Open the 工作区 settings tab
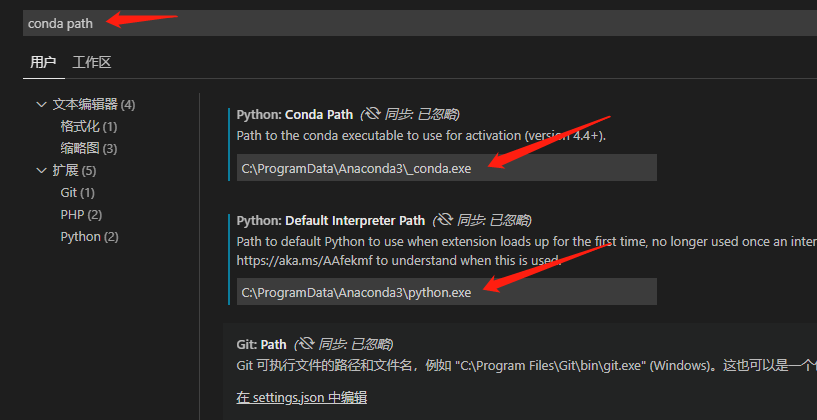Viewport: 817px width, 420px height. (x=92, y=62)
